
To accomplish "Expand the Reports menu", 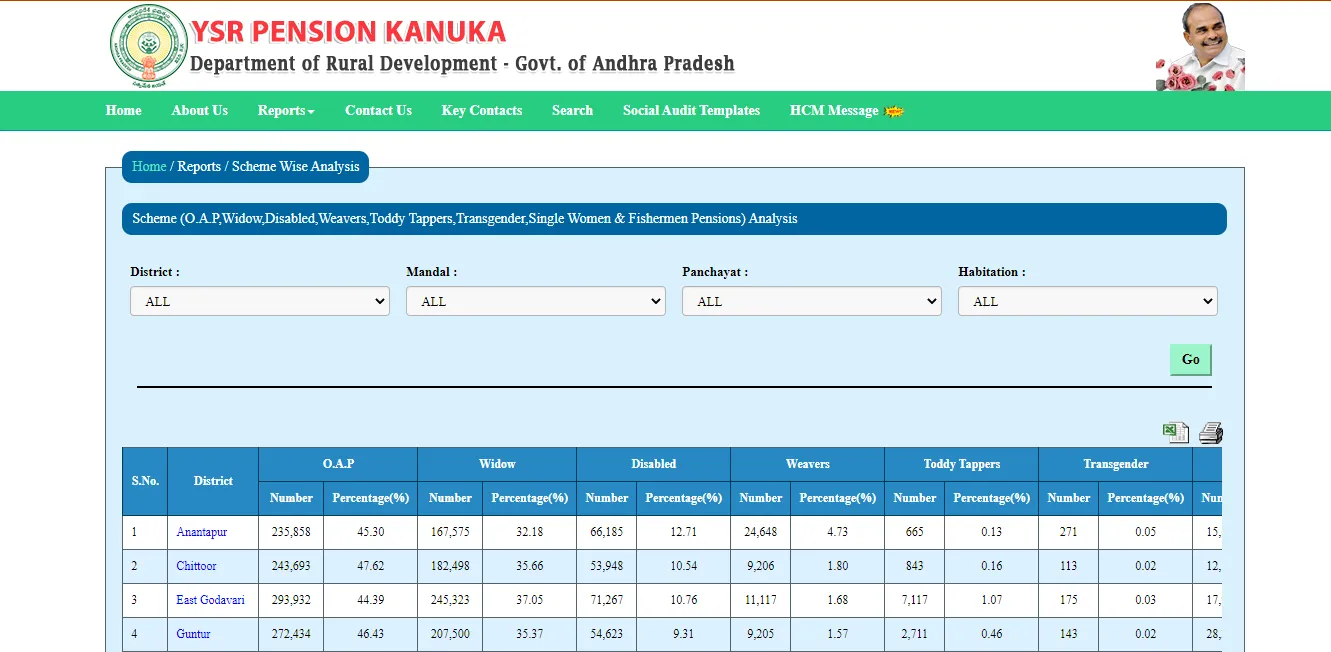I will pyautogui.click(x=286, y=111).
